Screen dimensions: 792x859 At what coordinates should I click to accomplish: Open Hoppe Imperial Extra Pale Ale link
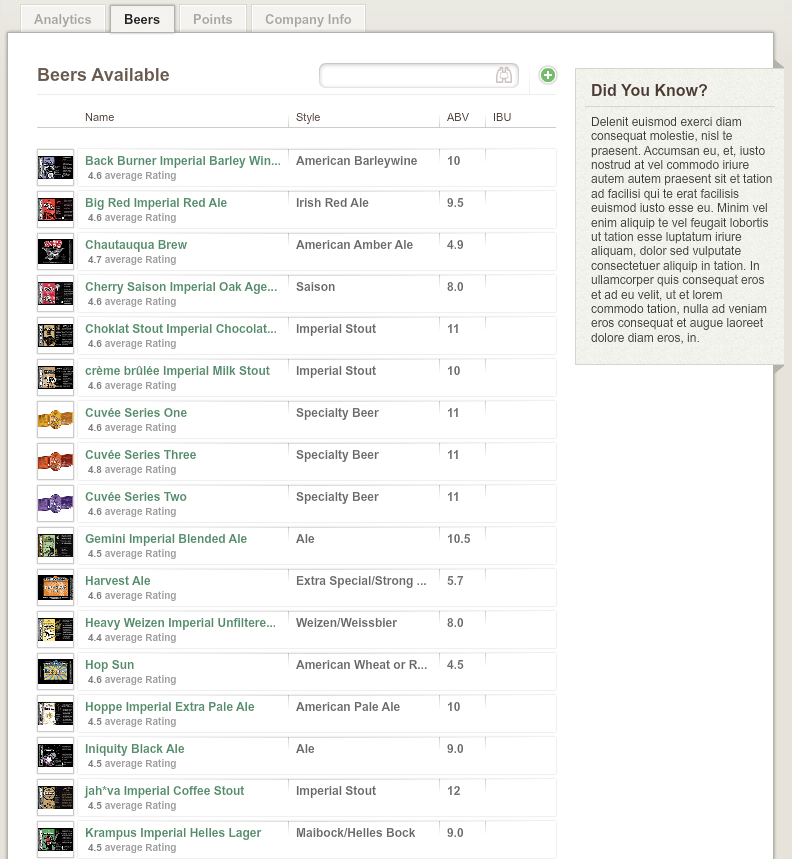pos(170,707)
